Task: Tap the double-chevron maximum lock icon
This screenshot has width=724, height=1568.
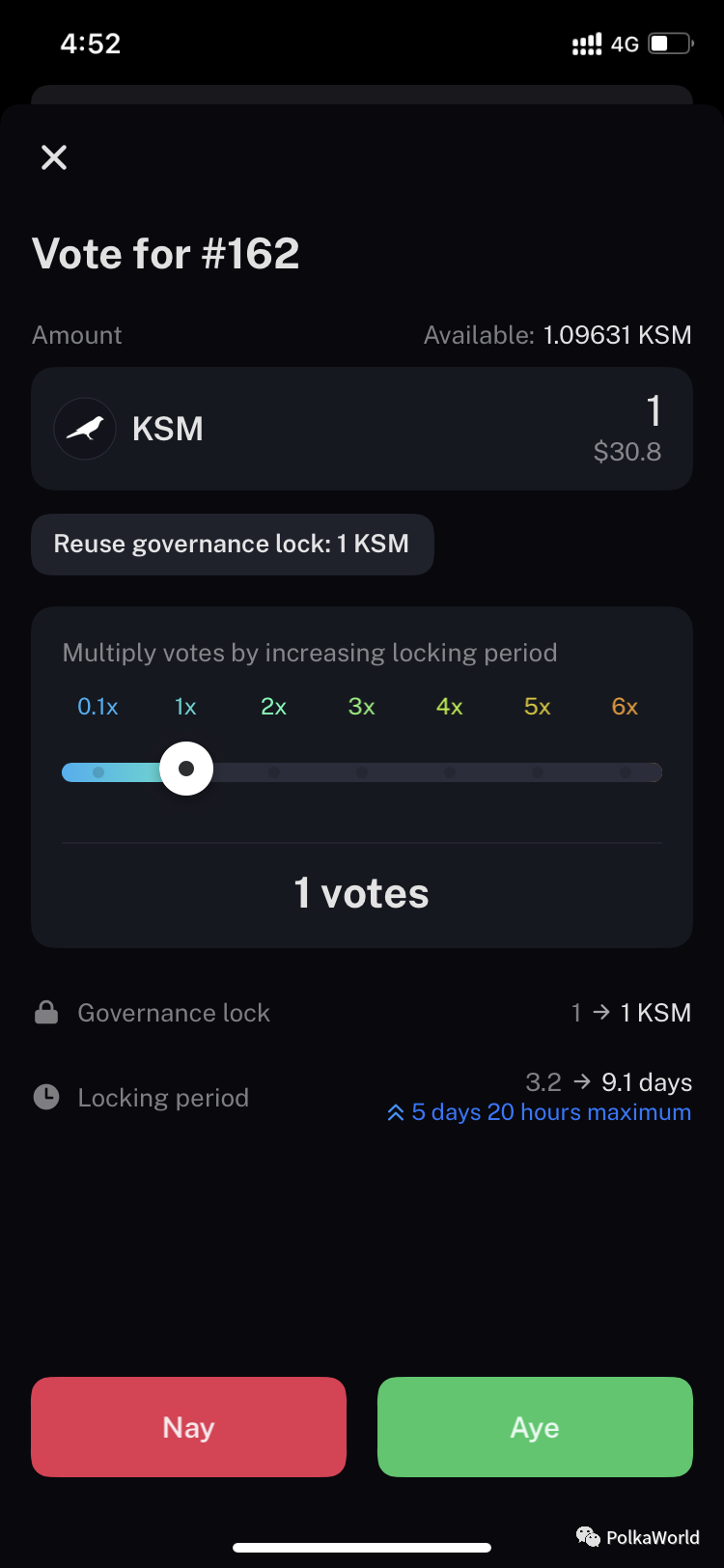Action: (x=396, y=1113)
